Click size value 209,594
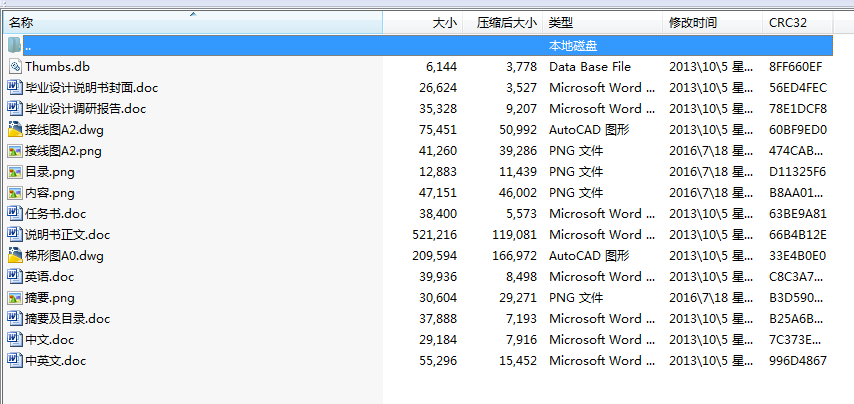The height and width of the screenshot is (404, 854). 435,255
